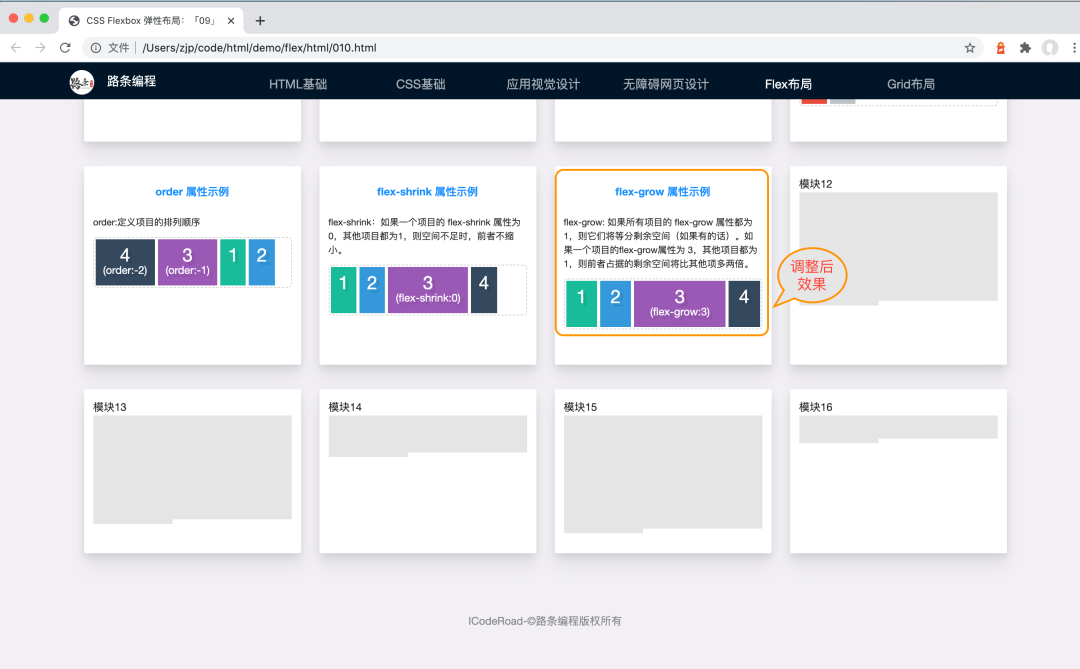Viewport: 1080px width, 669px height.
Task: Click the 模块12 card label
Action: point(816,184)
